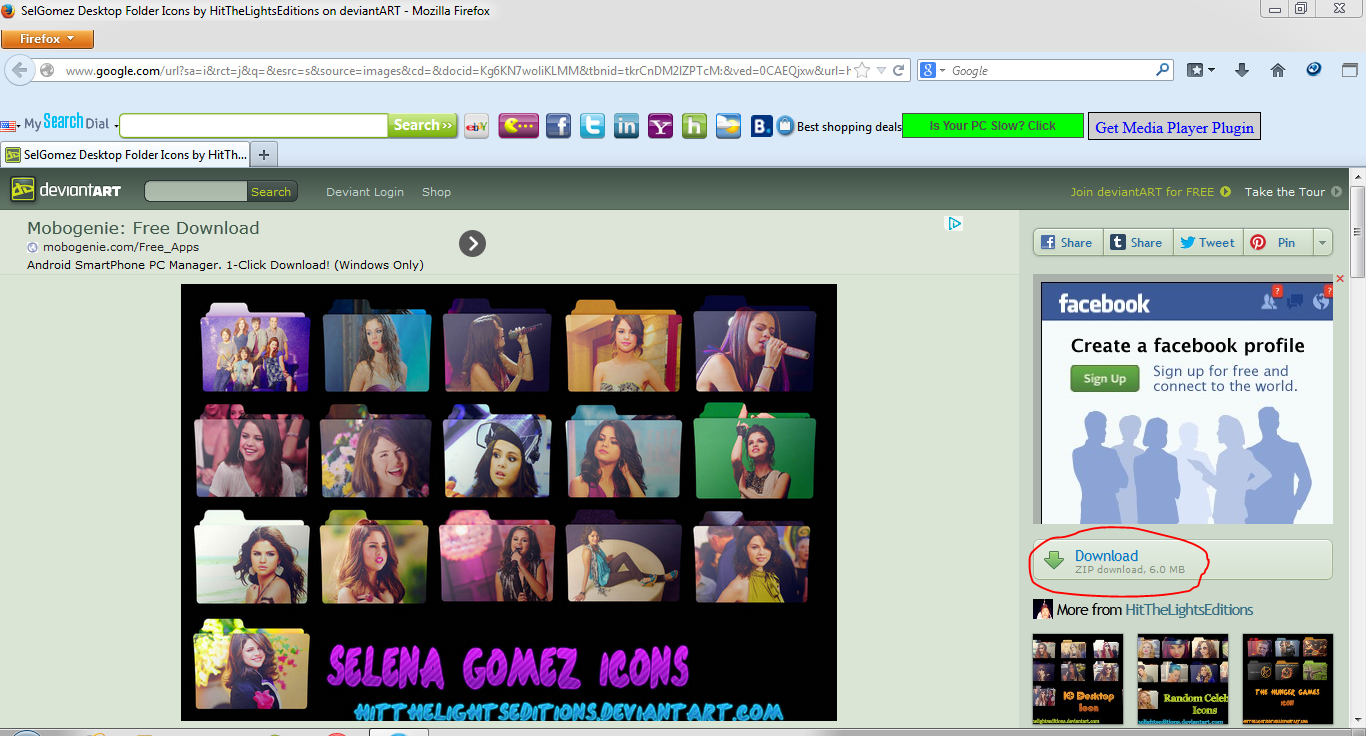This screenshot has width=1366, height=736.
Task: Click into the MySearchDial search input field
Action: (253, 126)
